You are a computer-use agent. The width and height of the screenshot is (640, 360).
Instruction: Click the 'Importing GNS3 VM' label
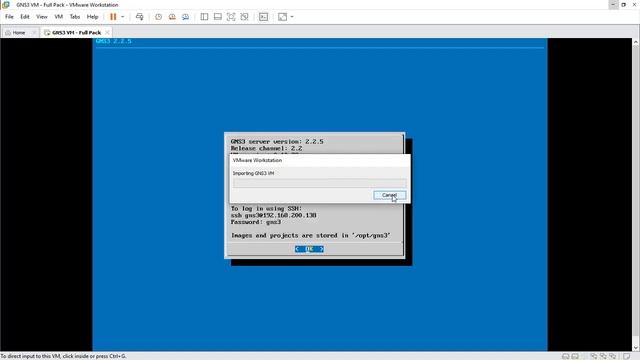[x=253, y=173]
